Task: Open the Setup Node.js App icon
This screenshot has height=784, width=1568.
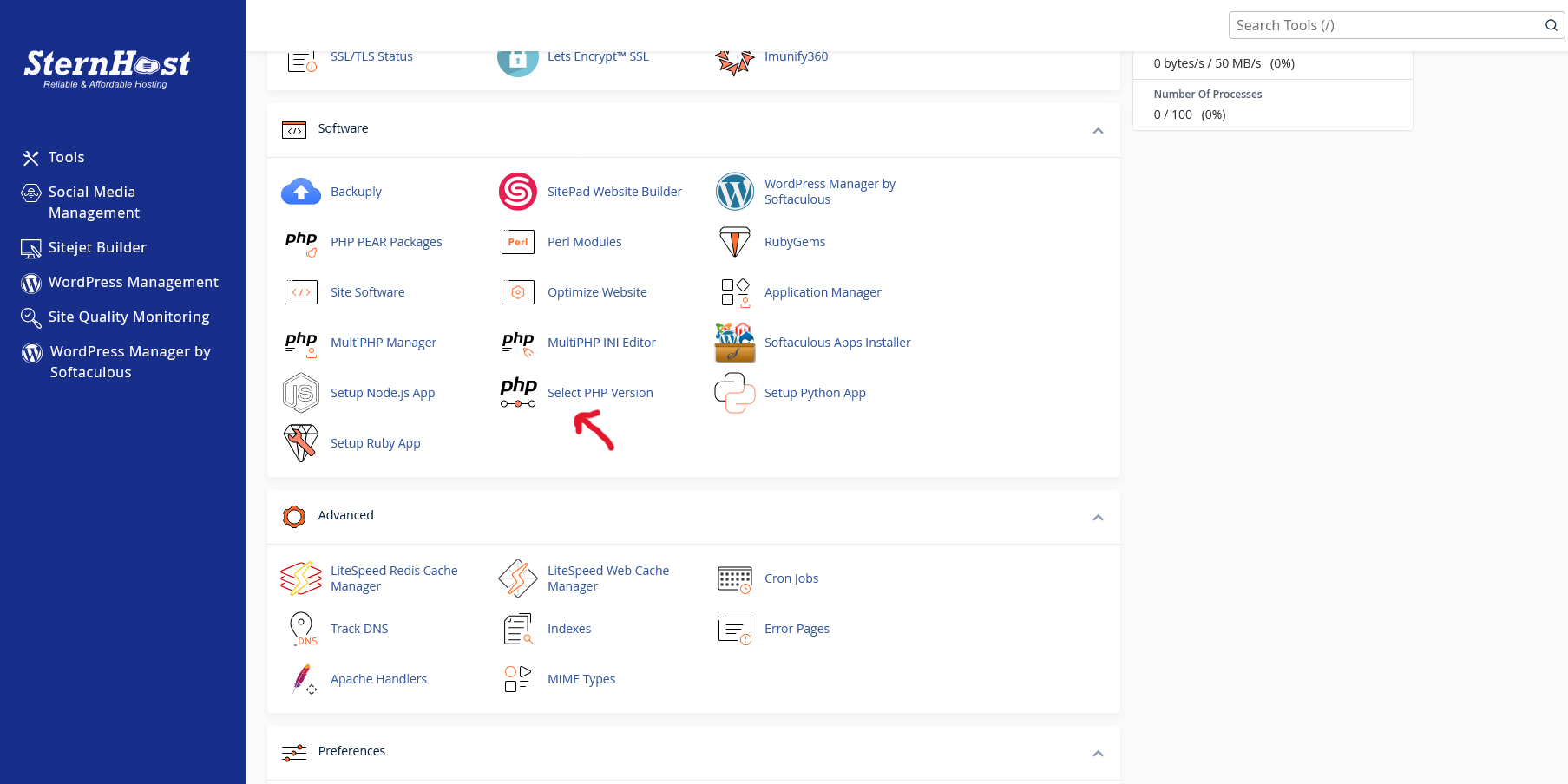Action: [301, 393]
